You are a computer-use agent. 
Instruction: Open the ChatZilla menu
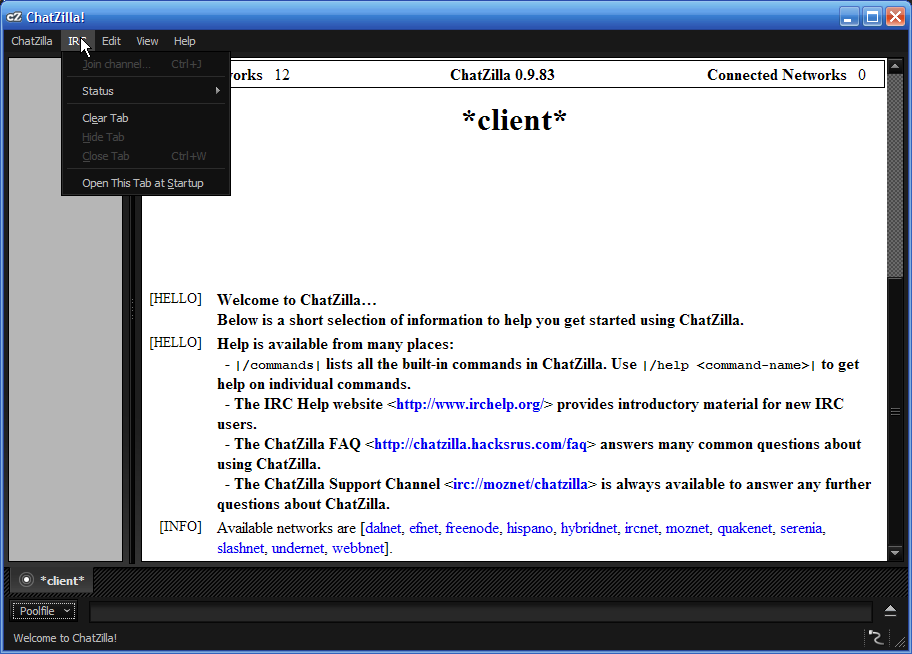[32, 41]
